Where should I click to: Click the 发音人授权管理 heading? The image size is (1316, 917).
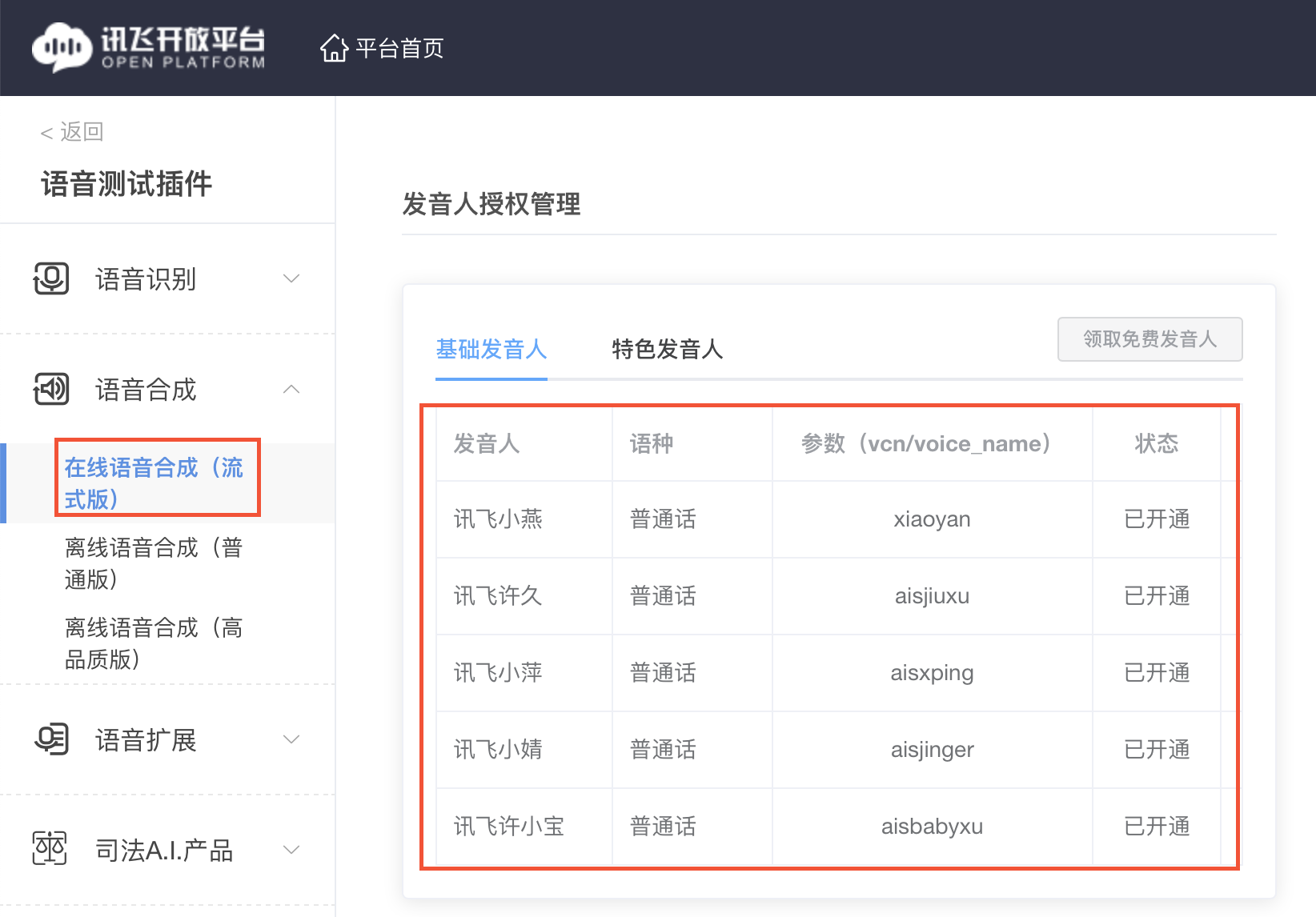tap(491, 204)
